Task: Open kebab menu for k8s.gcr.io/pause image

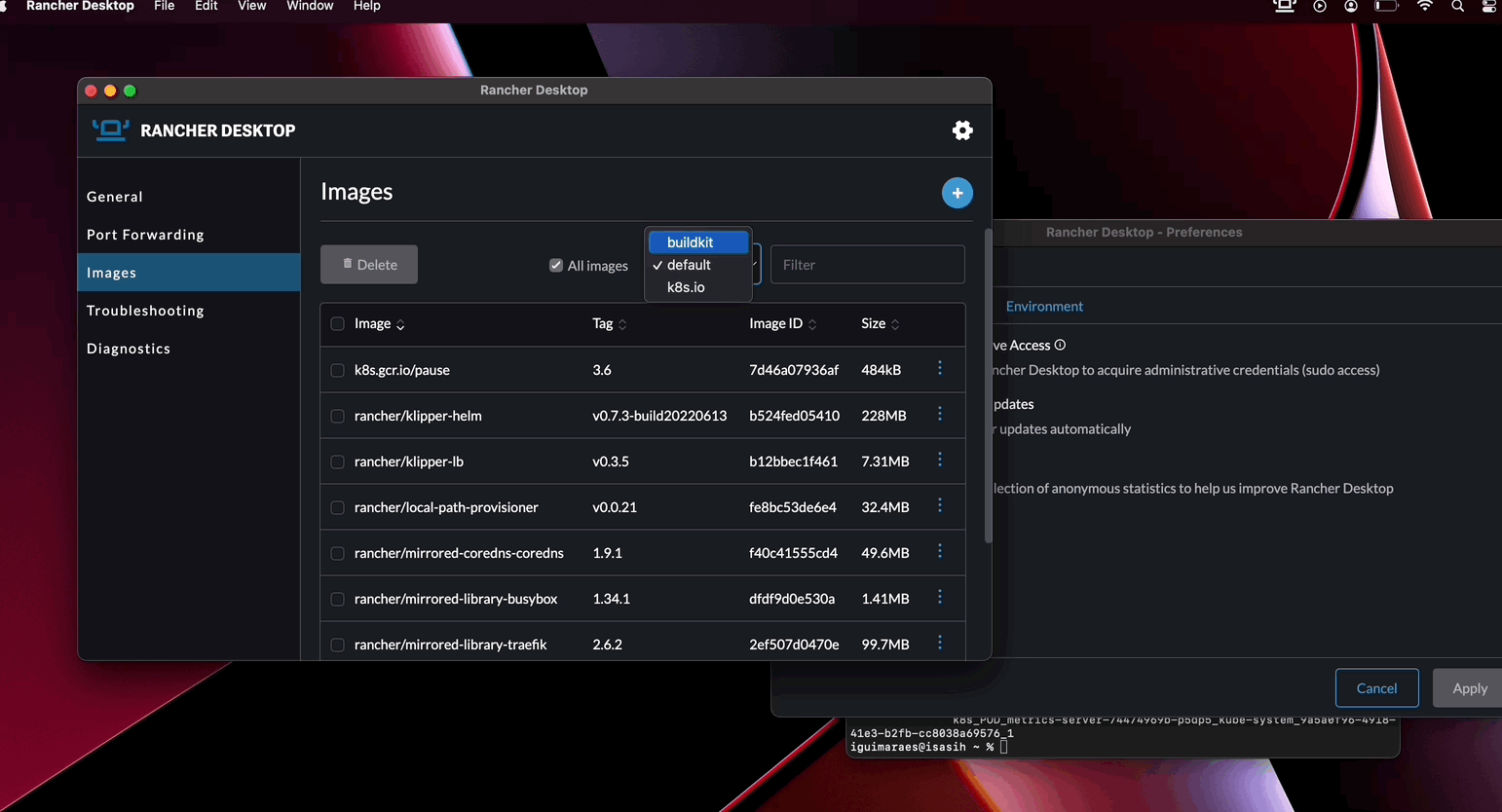Action: point(939,368)
